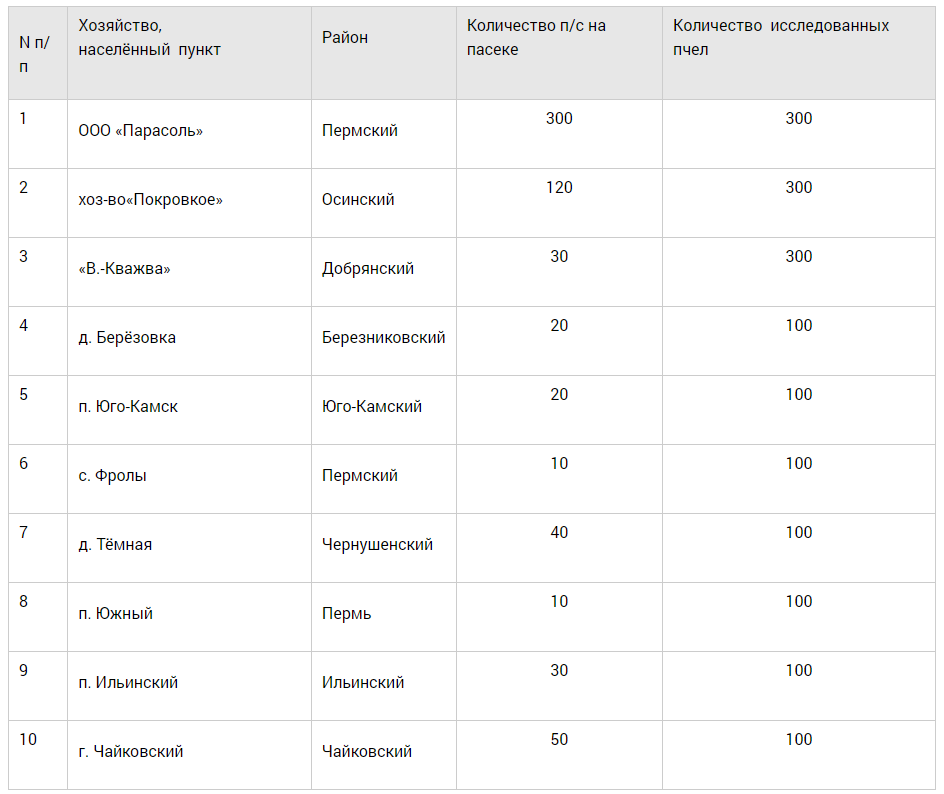
Task: Click the 'Количество п/с на пасеке' header
Action: [536, 38]
